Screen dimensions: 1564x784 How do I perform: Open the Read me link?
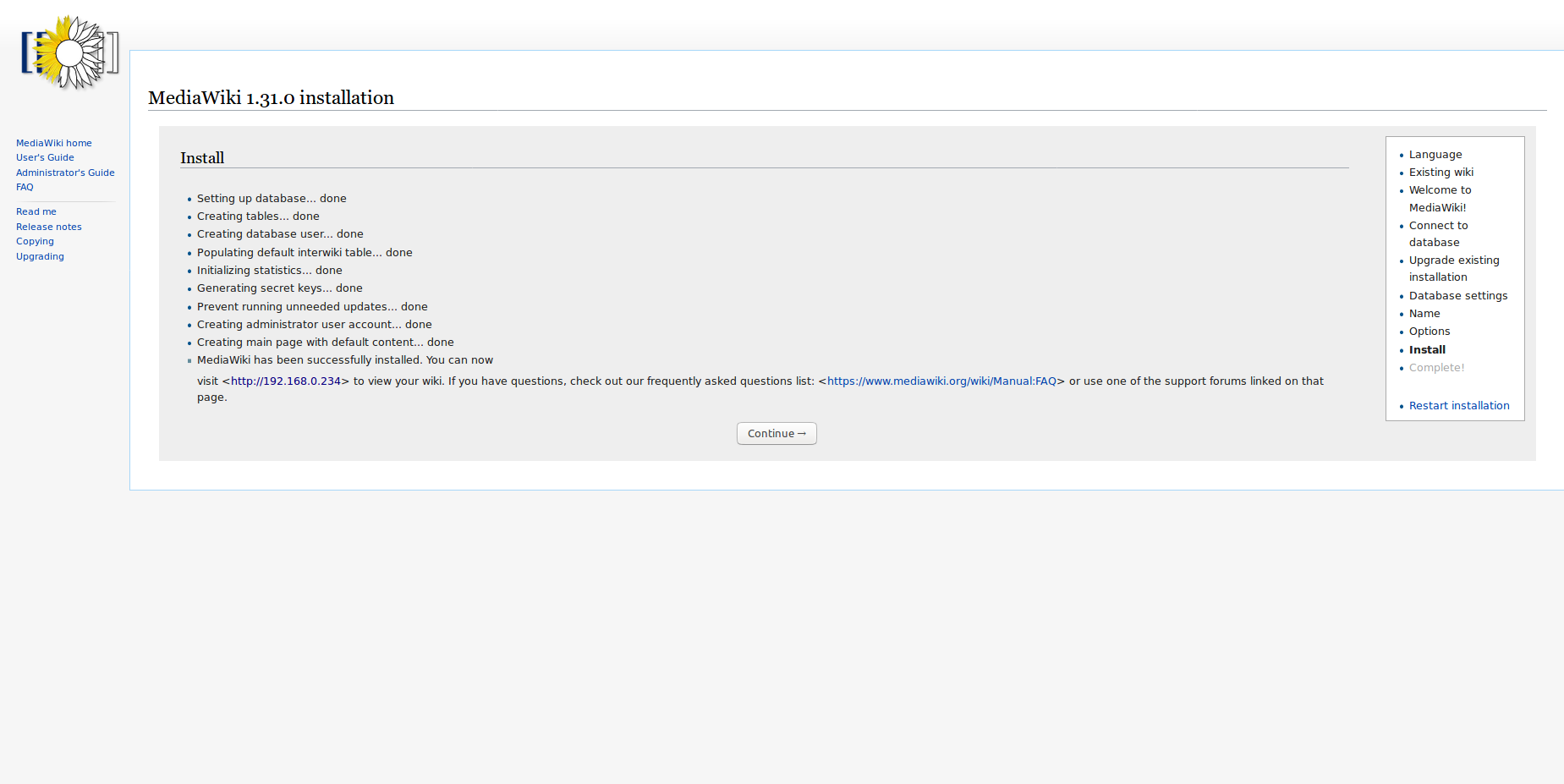pyautogui.click(x=36, y=211)
